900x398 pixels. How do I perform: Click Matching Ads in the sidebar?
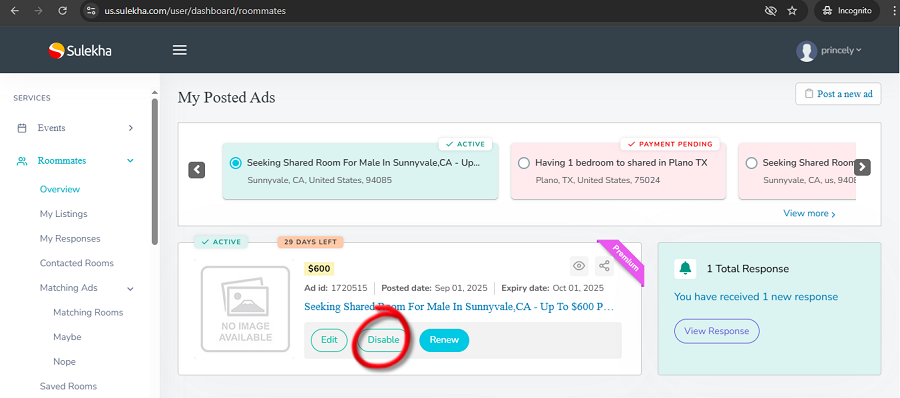(68, 288)
